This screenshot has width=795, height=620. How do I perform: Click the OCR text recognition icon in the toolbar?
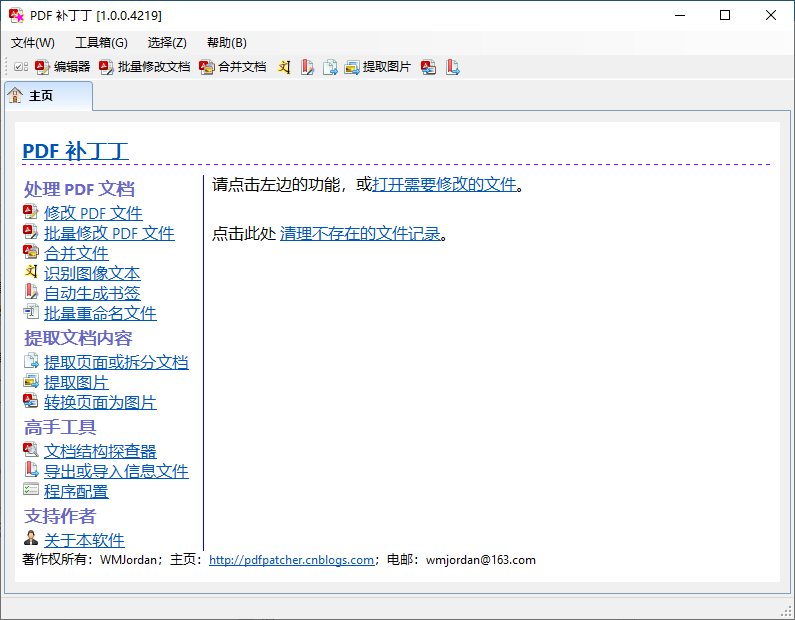[x=284, y=67]
